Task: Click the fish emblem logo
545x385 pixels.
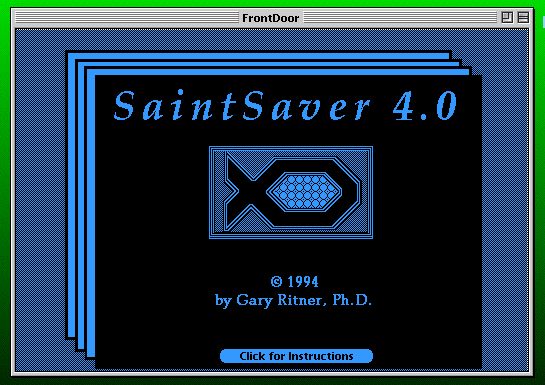Action: [x=291, y=192]
